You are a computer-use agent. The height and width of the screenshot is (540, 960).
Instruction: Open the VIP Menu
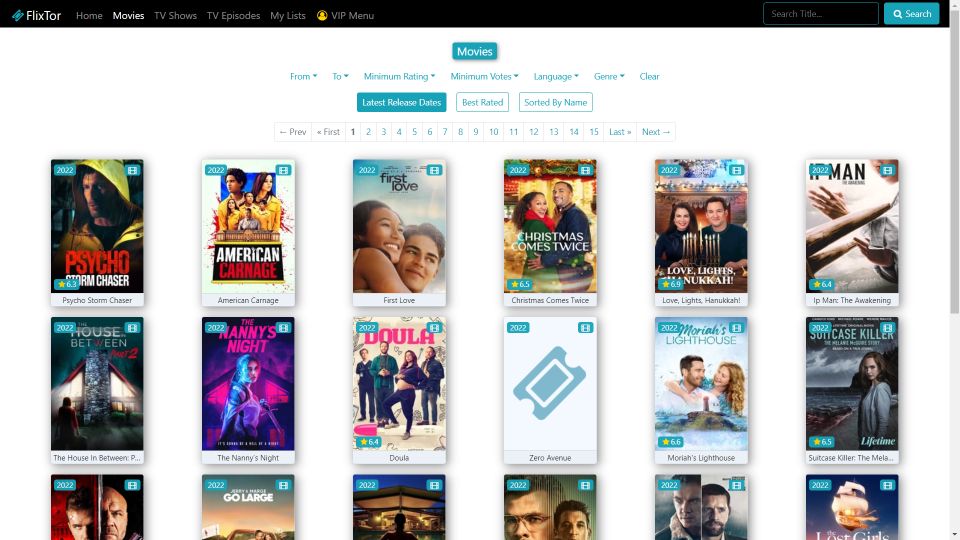(x=345, y=15)
